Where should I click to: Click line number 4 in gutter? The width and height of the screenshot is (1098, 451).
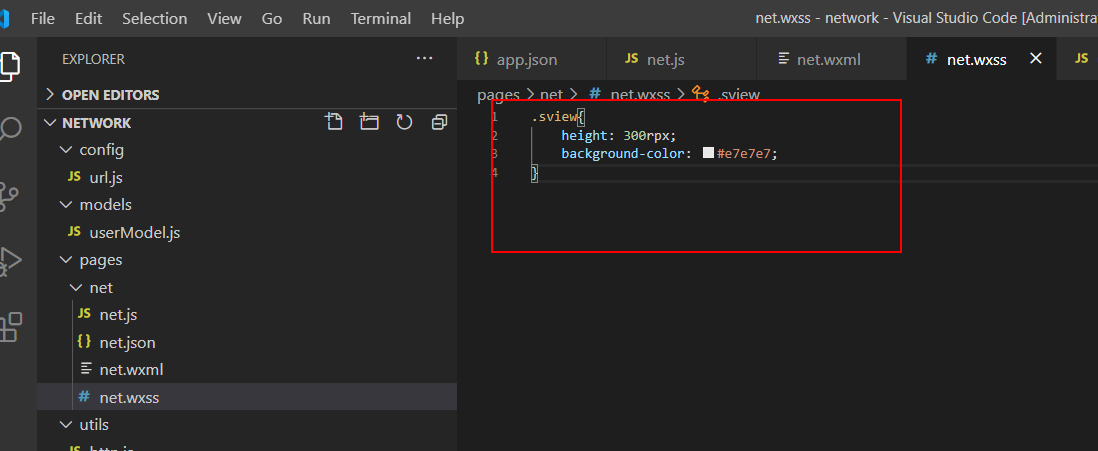[x=495, y=172]
